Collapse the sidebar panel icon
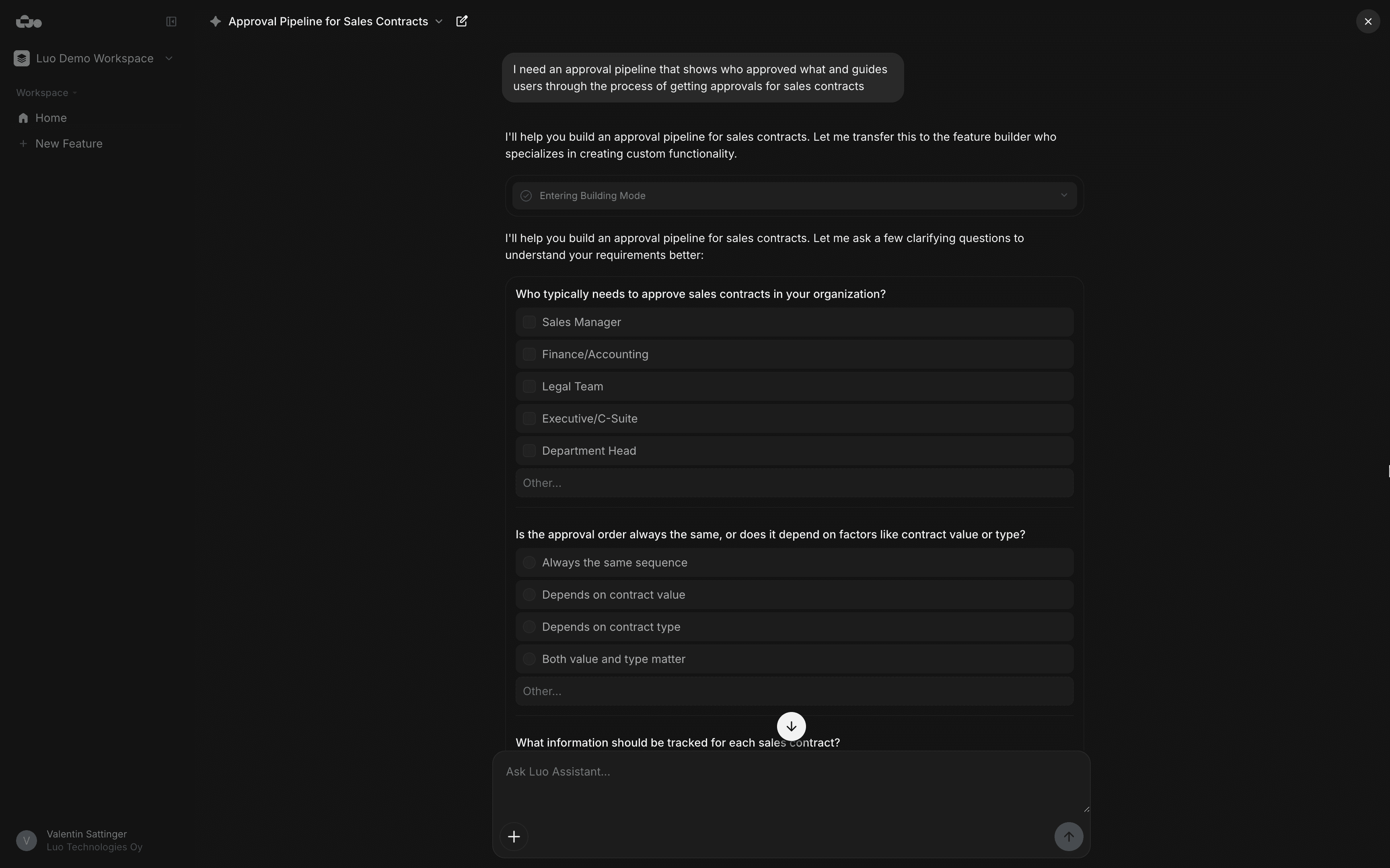The height and width of the screenshot is (868, 1390). [x=171, y=22]
